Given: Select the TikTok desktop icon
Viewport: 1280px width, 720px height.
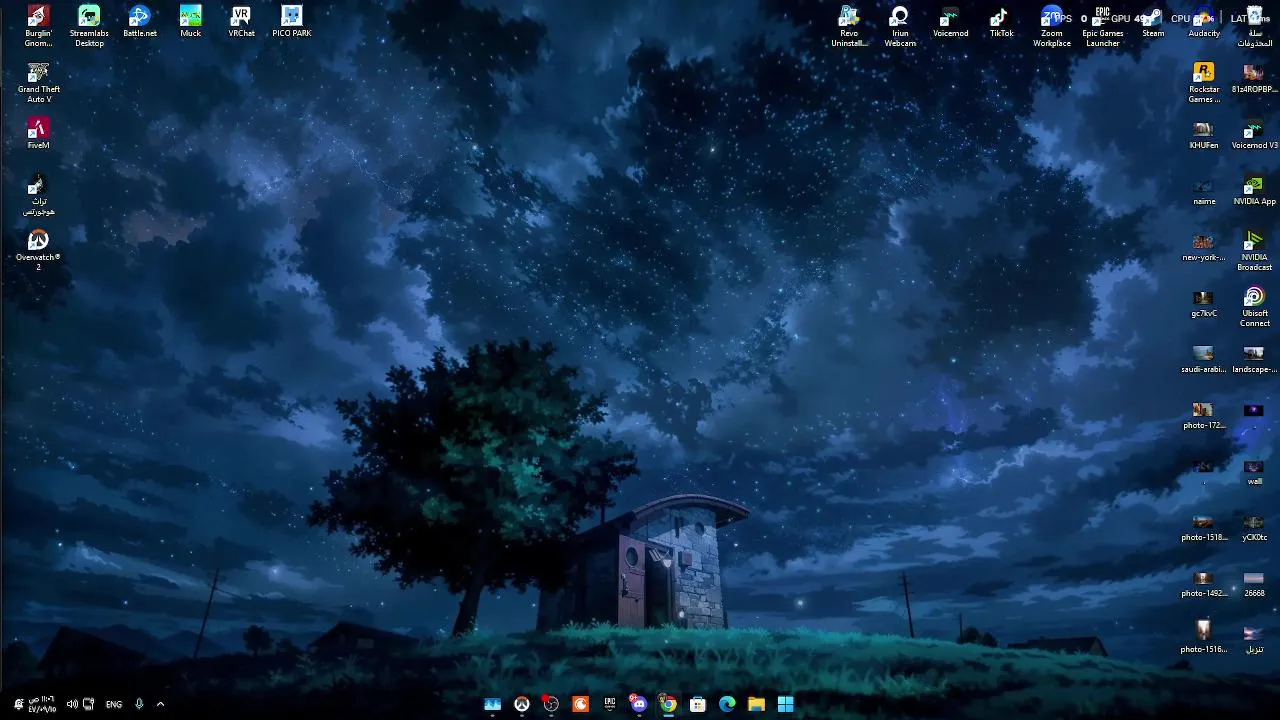Looking at the screenshot, I should 1001,22.
